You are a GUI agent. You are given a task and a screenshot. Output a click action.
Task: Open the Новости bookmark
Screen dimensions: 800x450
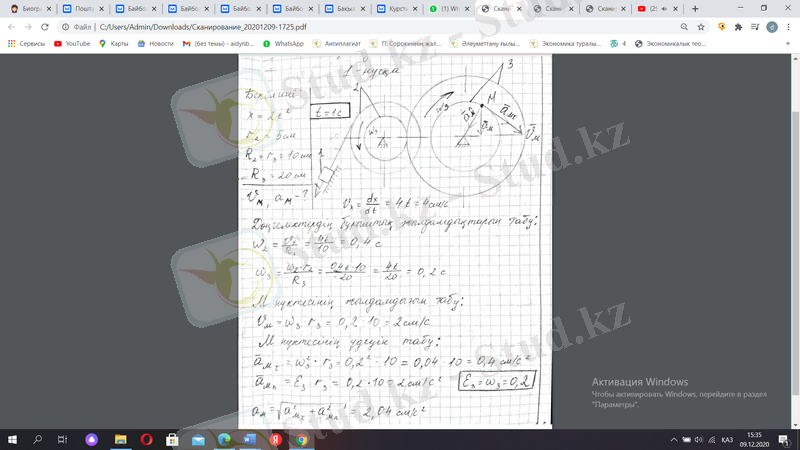coord(156,44)
